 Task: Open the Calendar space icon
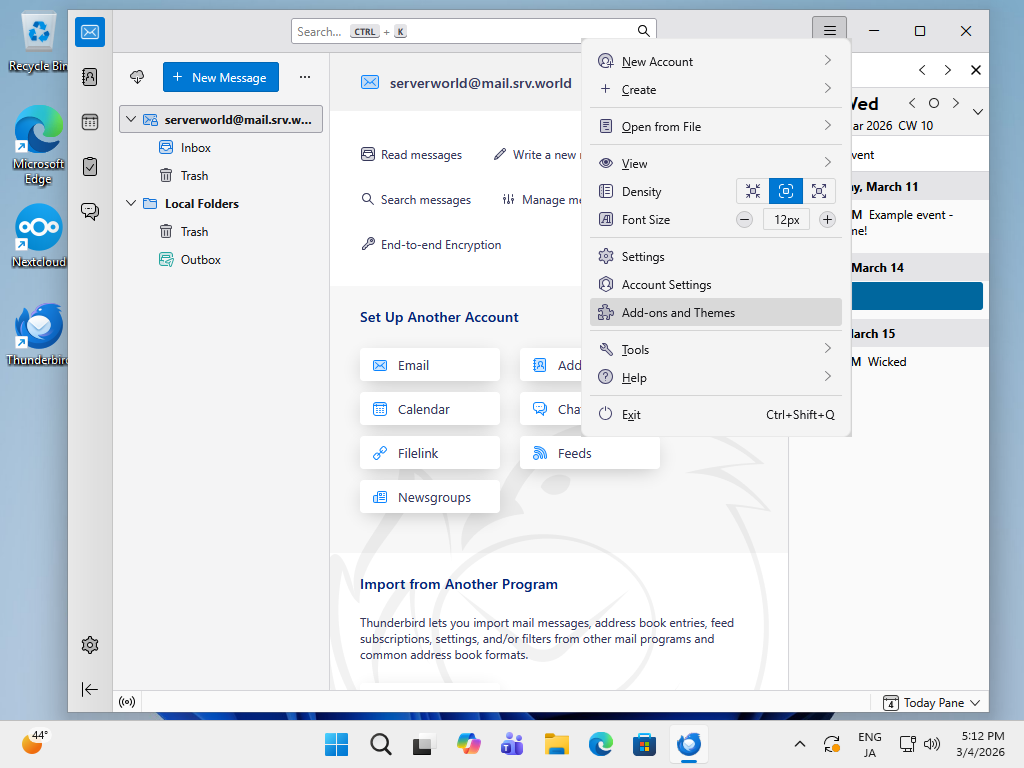[x=90, y=122]
